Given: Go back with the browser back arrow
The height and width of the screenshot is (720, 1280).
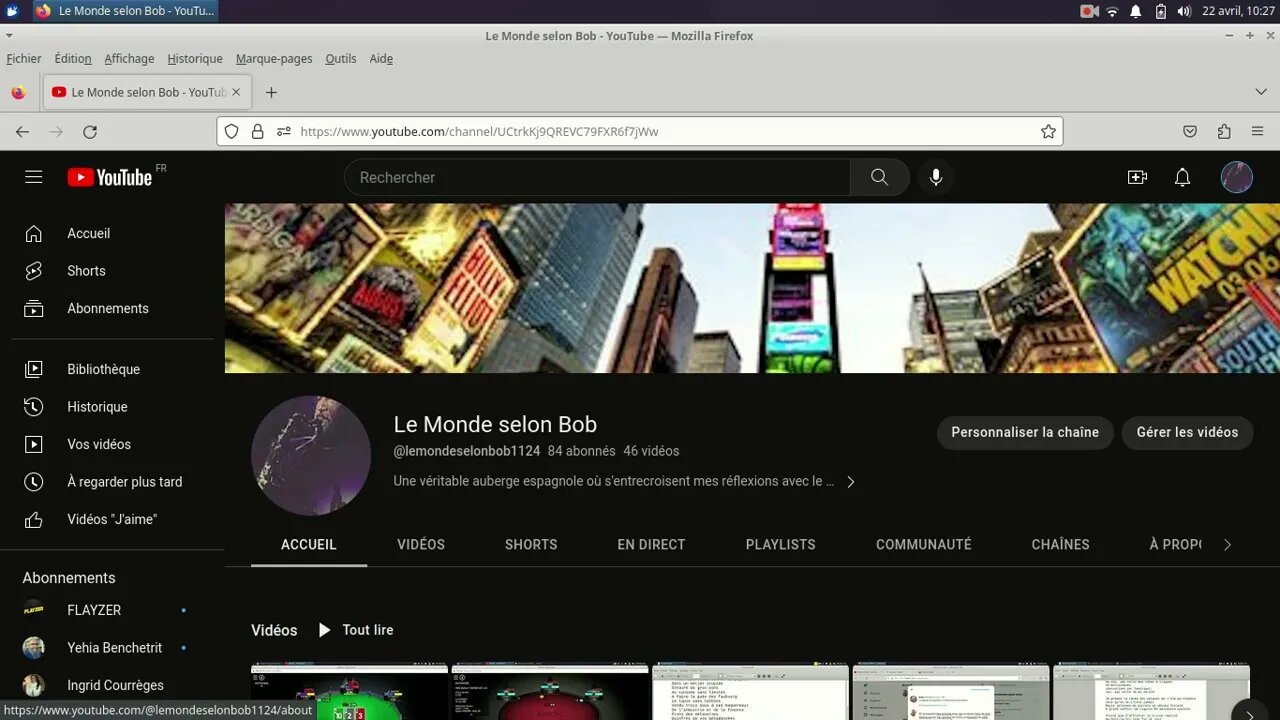Looking at the screenshot, I should (23, 131).
